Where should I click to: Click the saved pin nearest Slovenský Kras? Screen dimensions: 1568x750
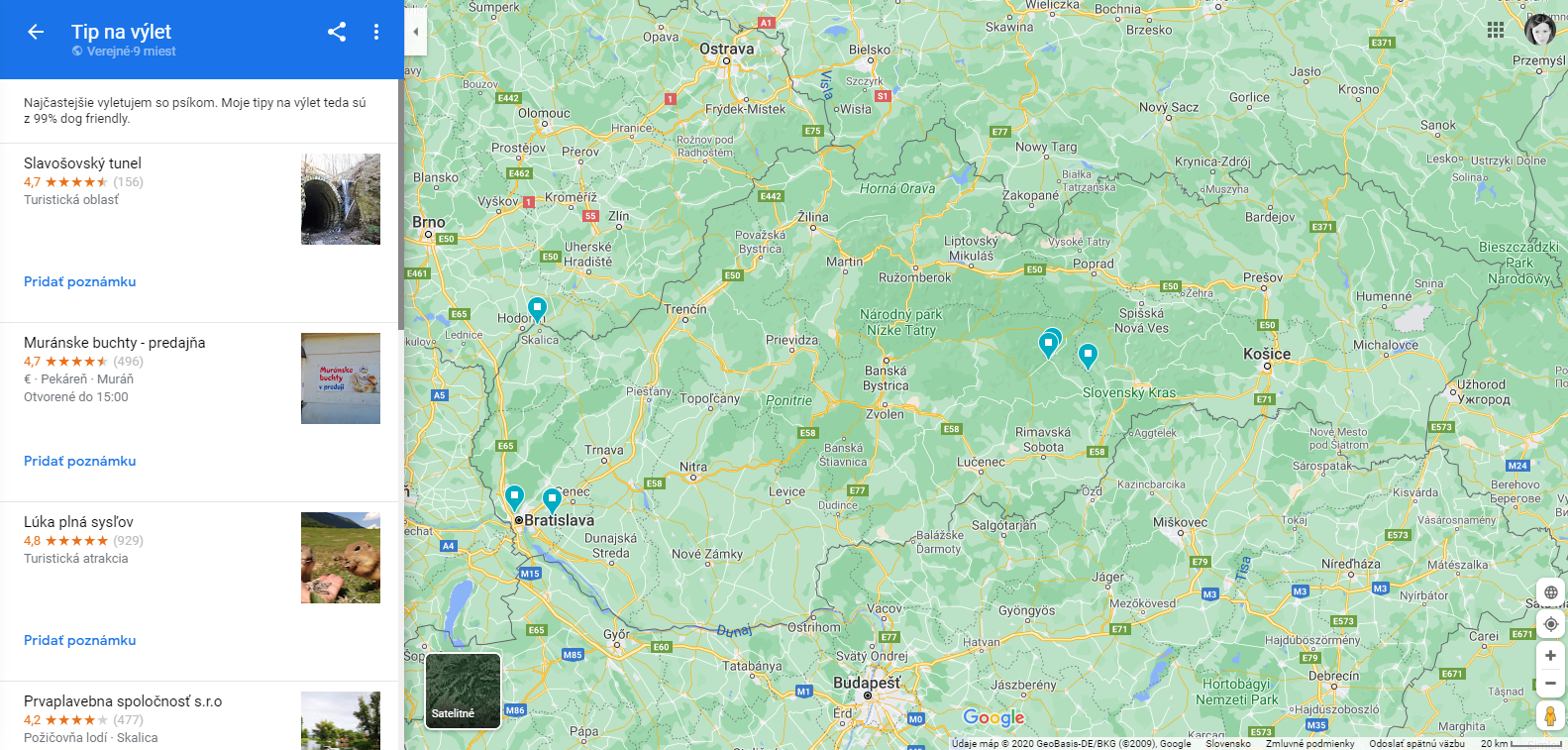[1088, 356]
